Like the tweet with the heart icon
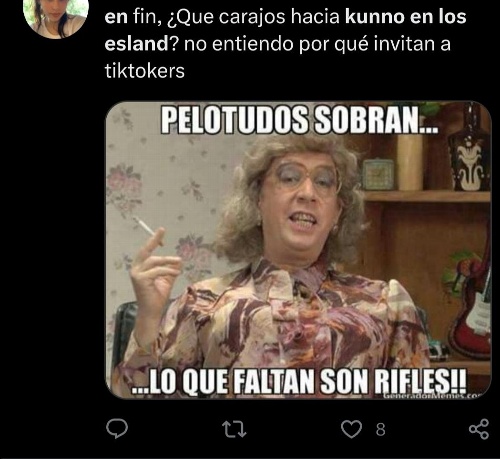This screenshot has height=459, width=500. tap(352, 429)
